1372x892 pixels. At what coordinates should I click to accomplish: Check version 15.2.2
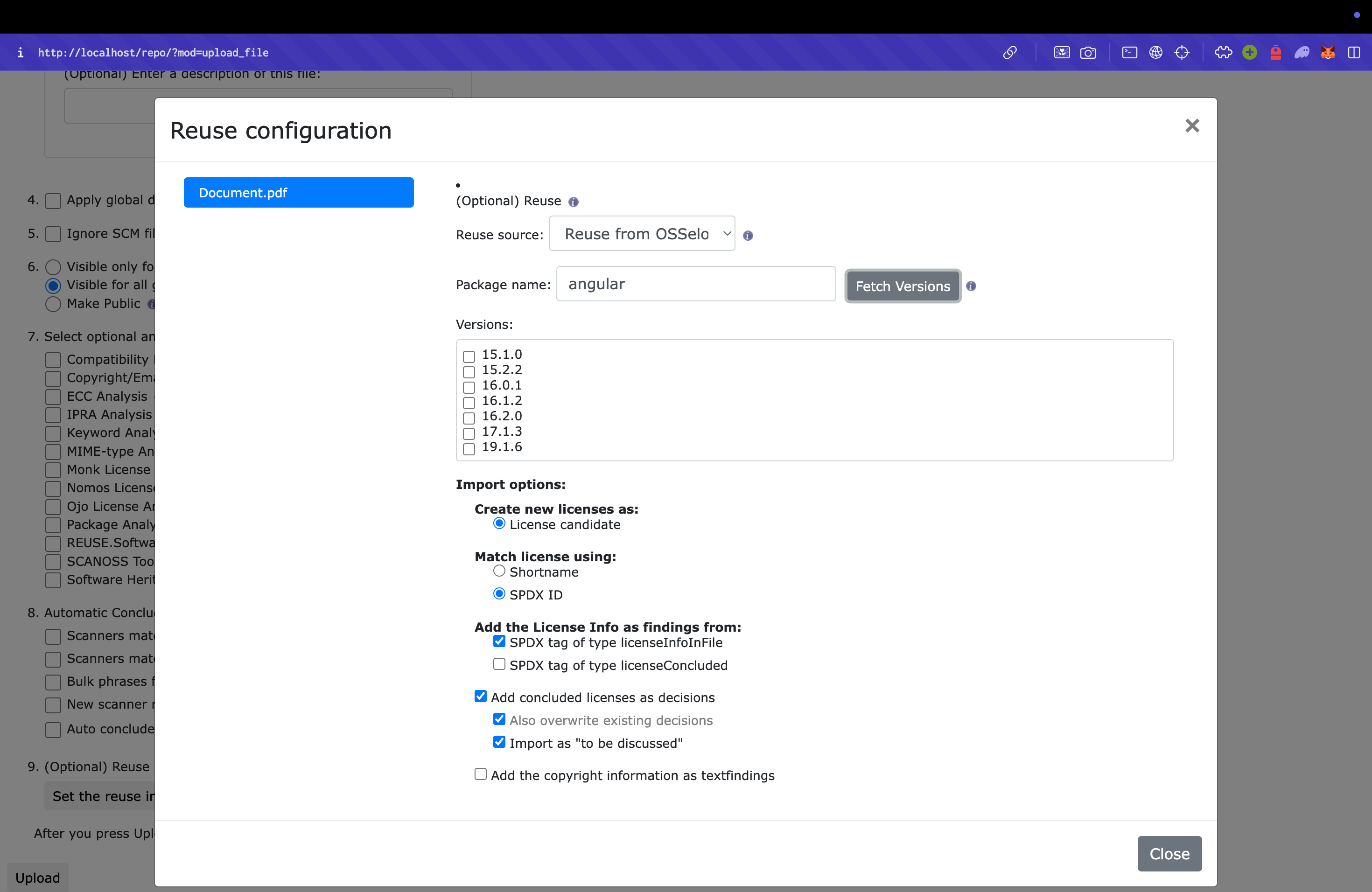469,372
